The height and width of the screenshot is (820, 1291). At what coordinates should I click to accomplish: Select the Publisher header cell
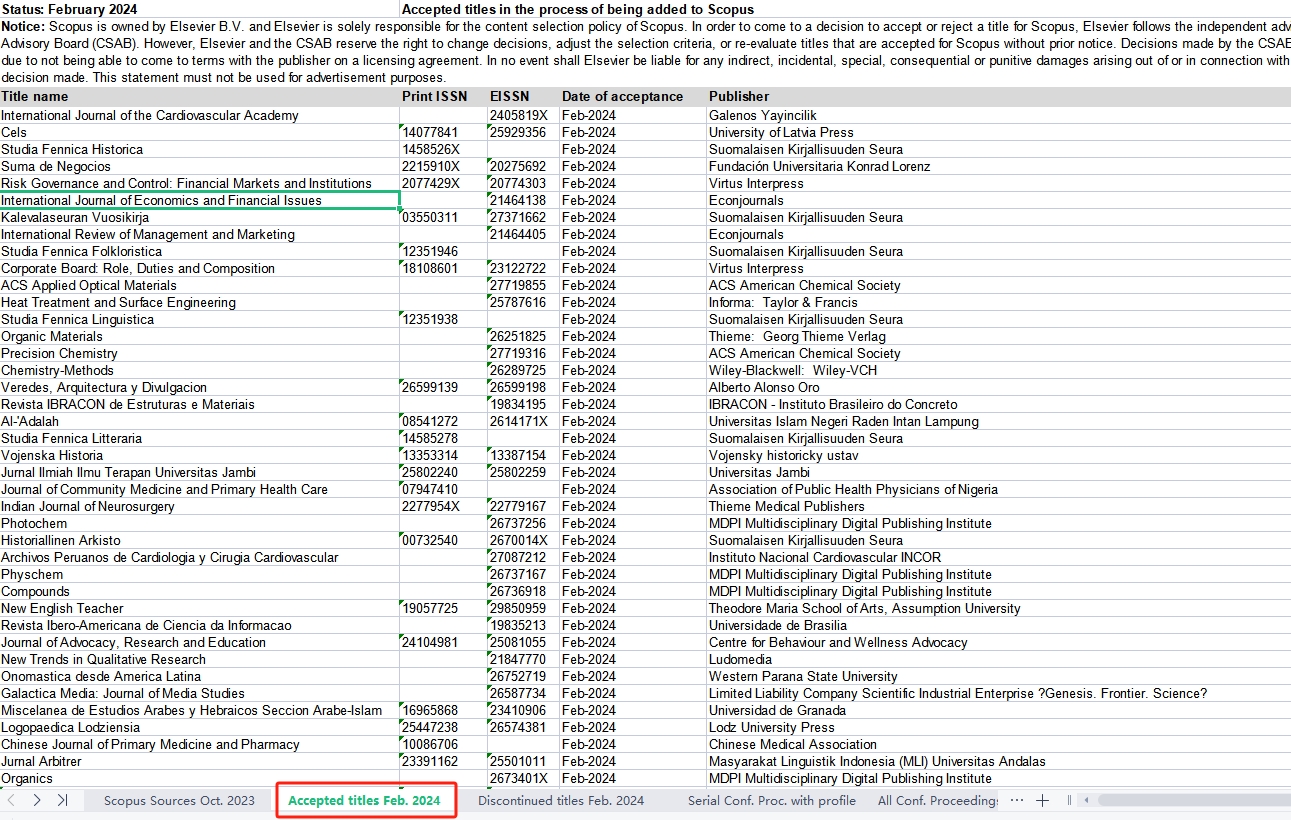pos(999,97)
